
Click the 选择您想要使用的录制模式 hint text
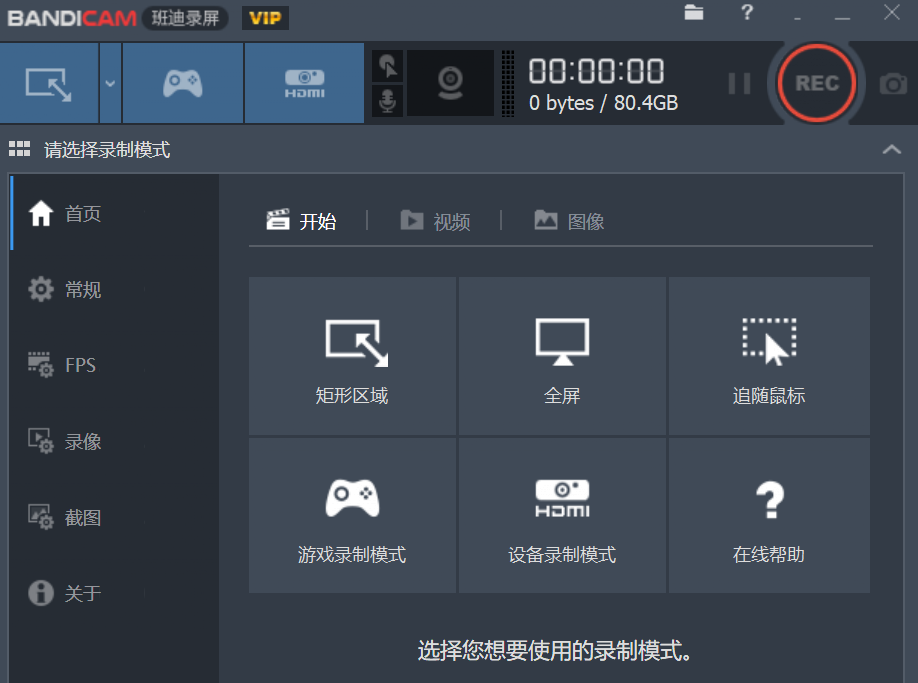554,651
